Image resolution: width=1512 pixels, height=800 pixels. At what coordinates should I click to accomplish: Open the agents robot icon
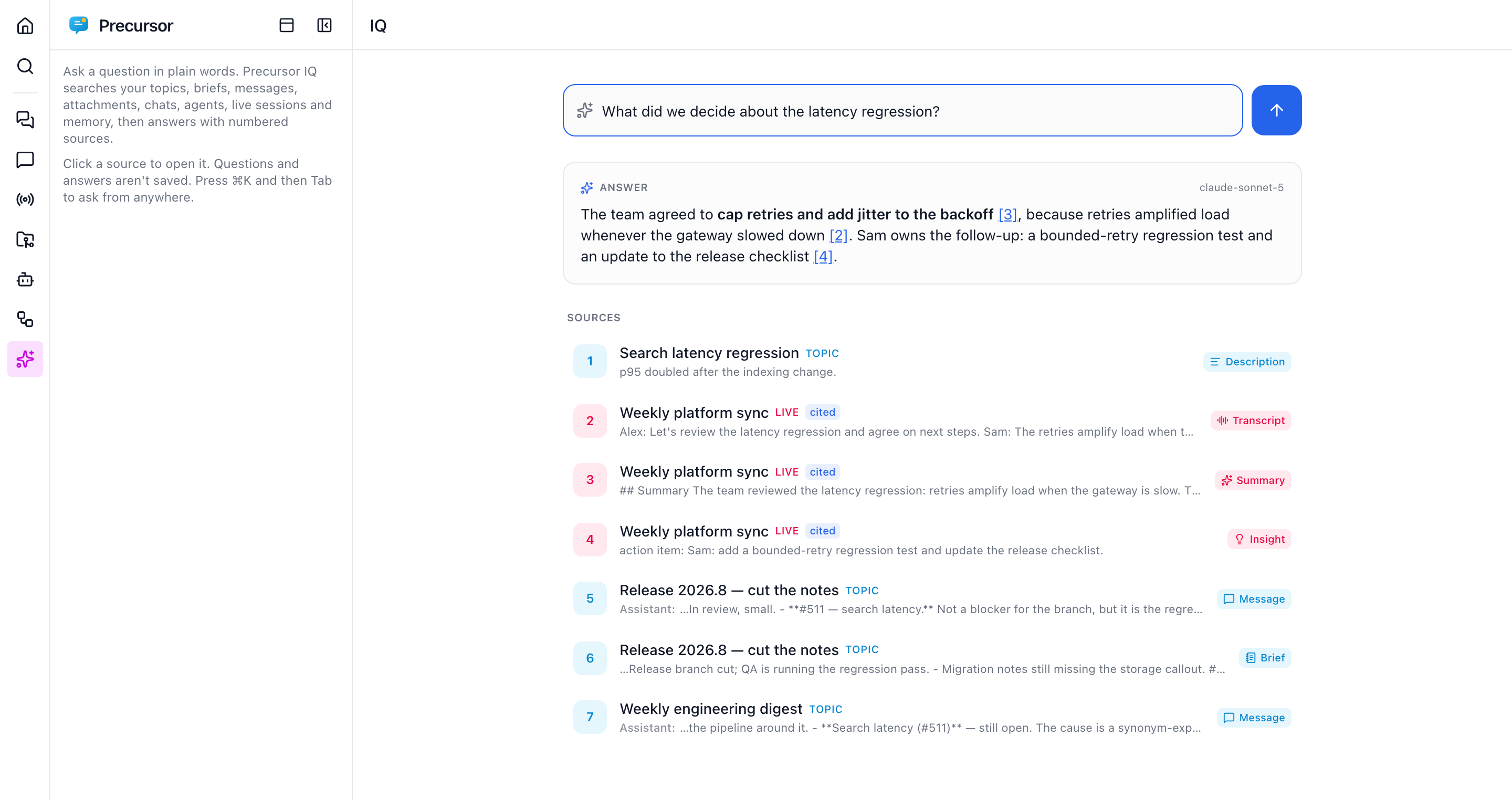[x=25, y=279]
